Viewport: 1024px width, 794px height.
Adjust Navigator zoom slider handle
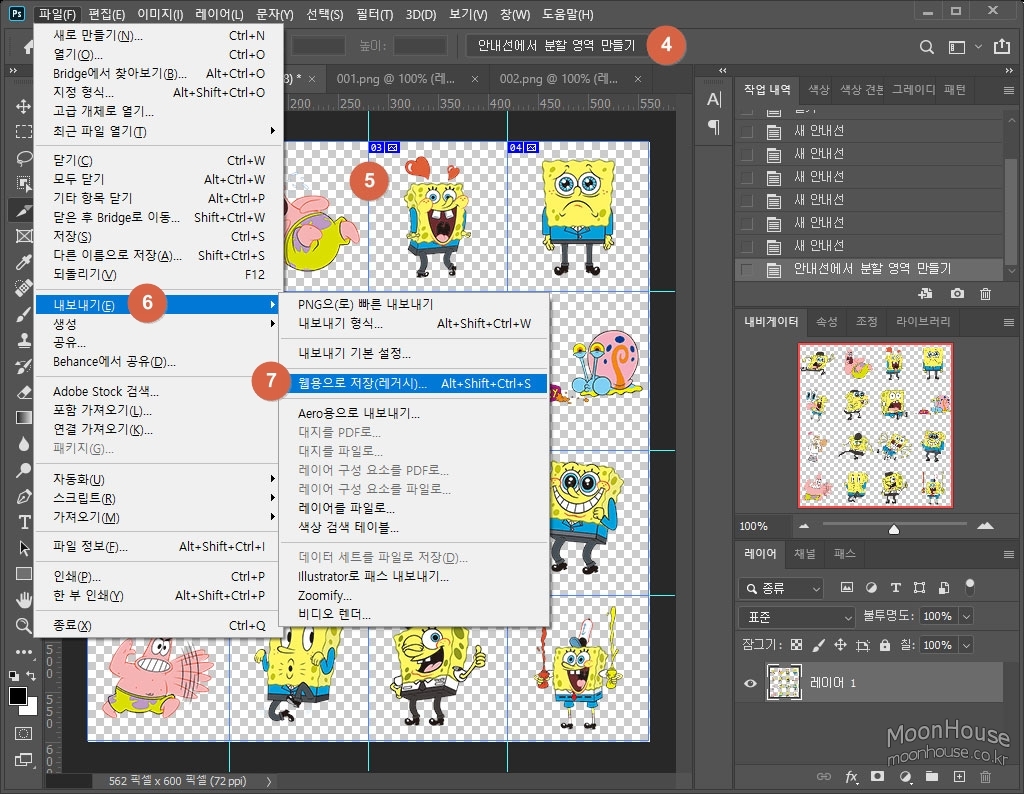pyautogui.click(x=893, y=529)
